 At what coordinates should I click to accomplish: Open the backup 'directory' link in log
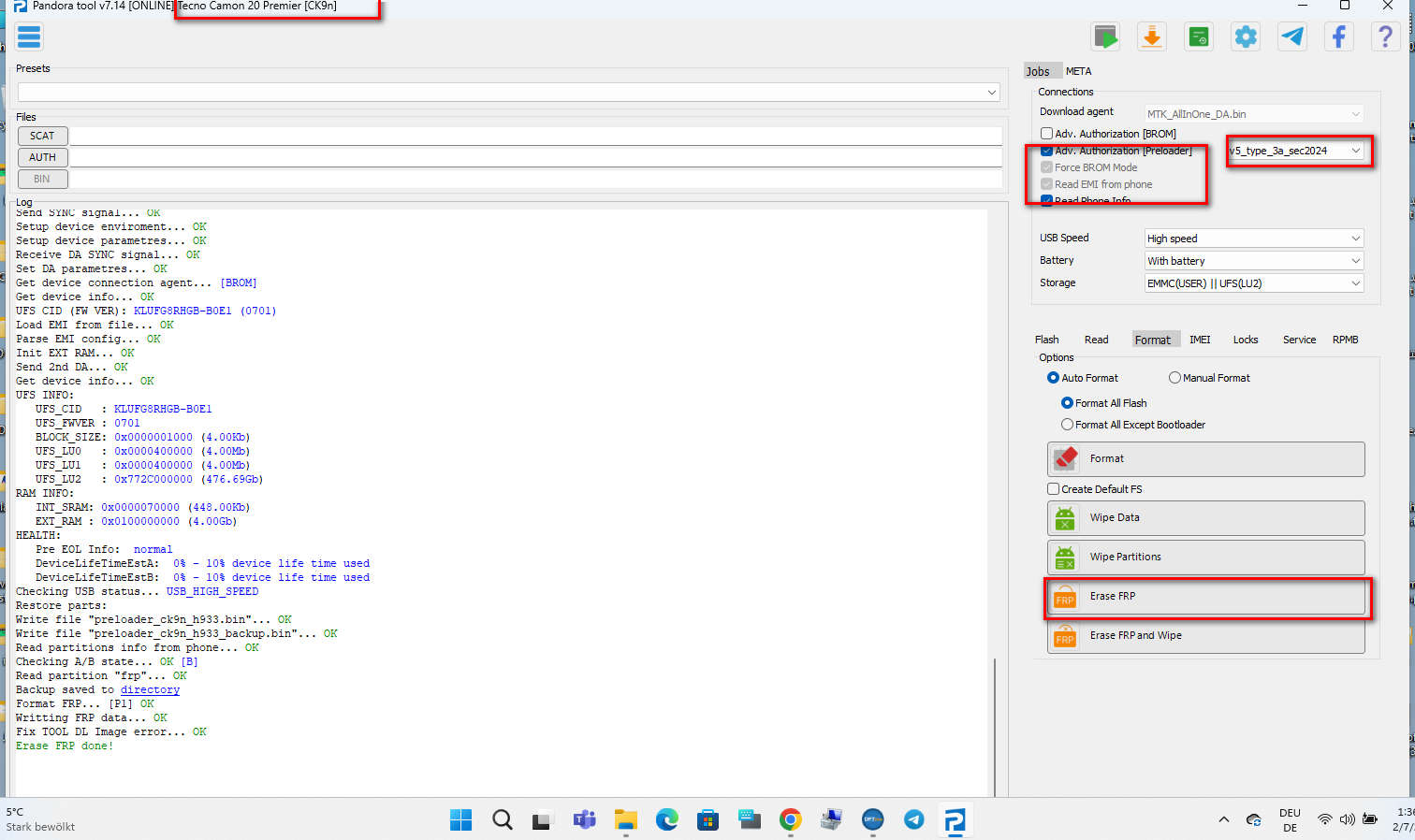pos(150,690)
